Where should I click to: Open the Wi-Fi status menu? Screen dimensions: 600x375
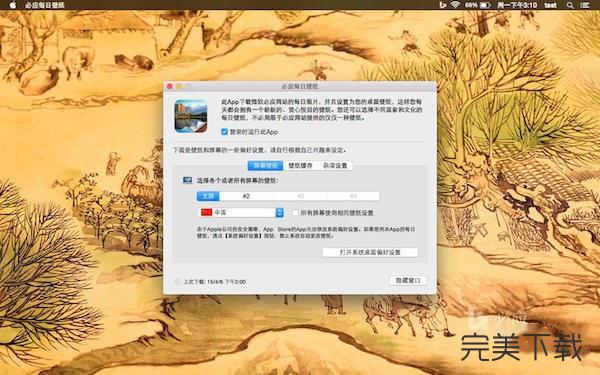coord(455,5)
